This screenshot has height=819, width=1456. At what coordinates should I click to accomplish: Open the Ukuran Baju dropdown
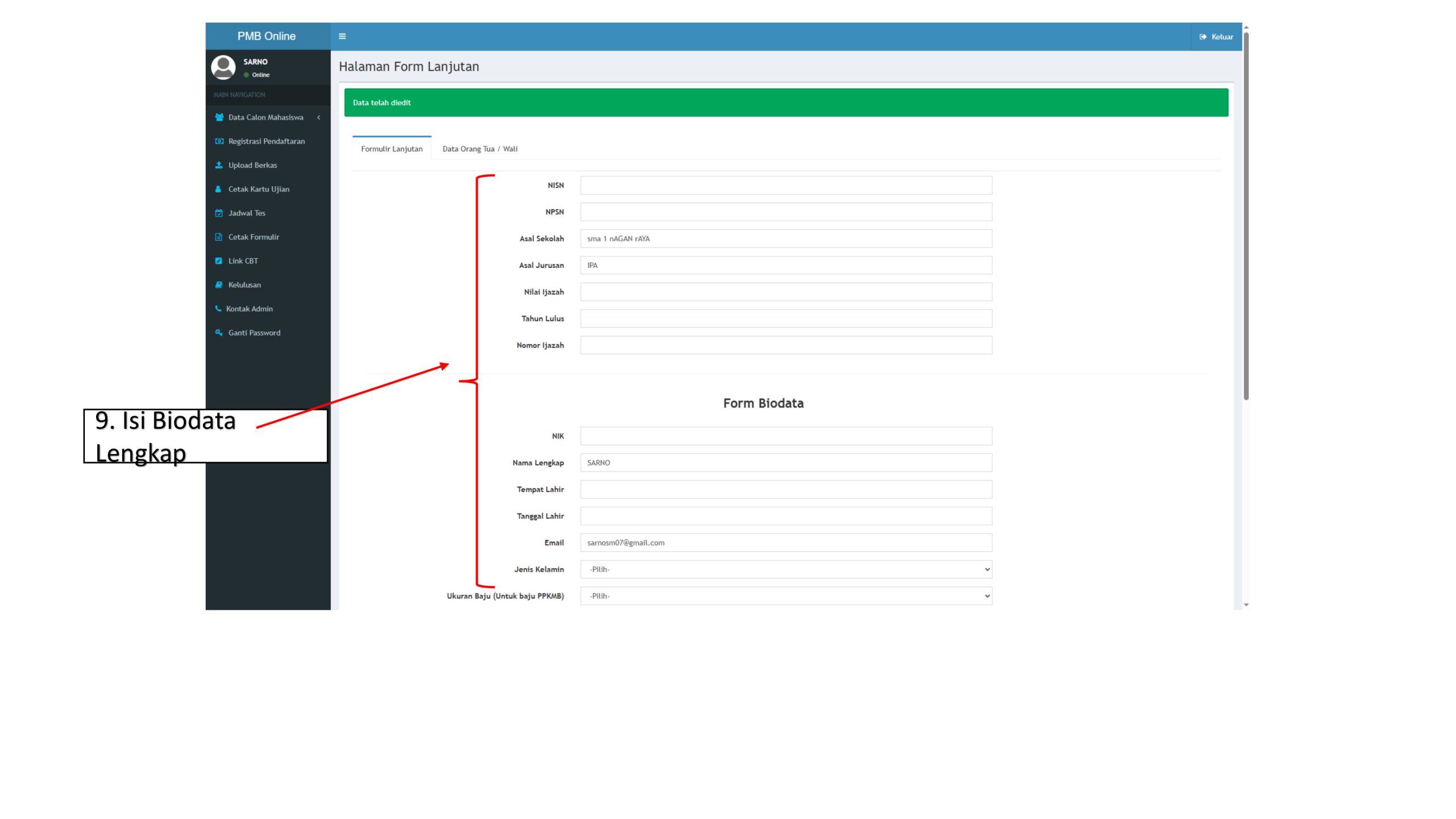click(785, 596)
